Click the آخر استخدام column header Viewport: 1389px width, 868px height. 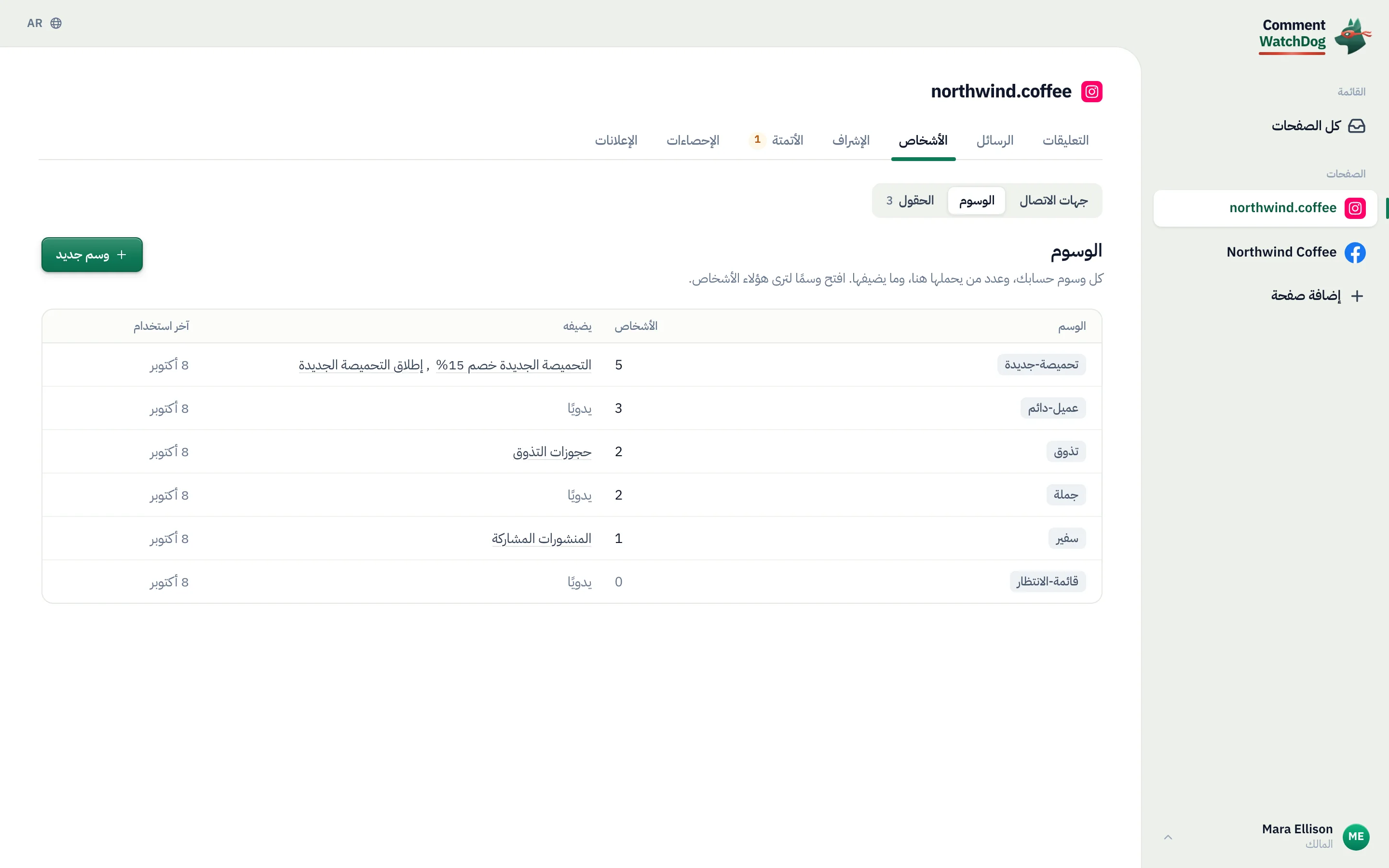pyautogui.click(x=161, y=326)
